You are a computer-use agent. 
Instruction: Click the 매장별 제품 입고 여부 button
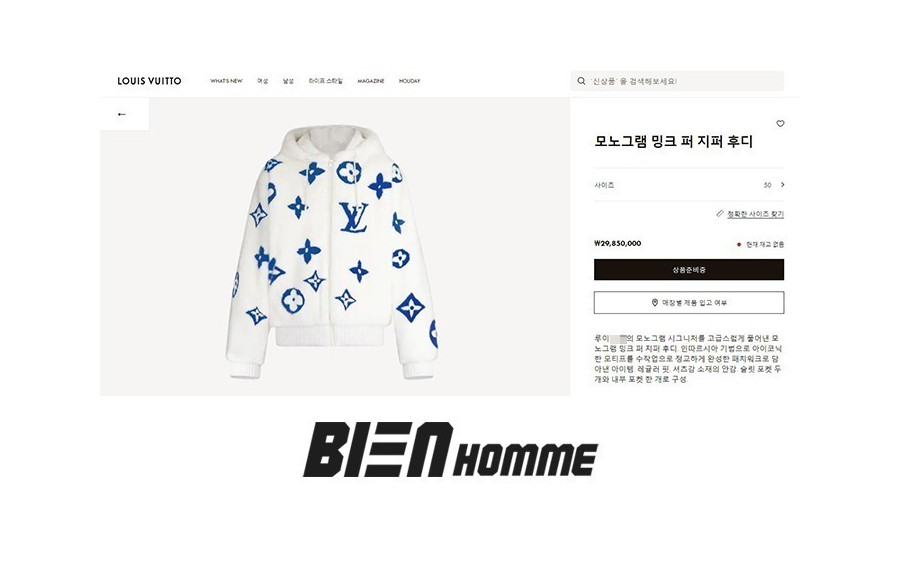click(689, 302)
